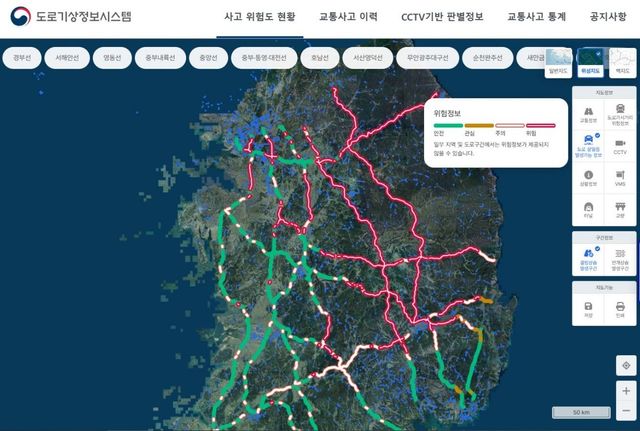This screenshot has width=640, height=431.
Task: Zoom in with the plus button
Action: 626,391
